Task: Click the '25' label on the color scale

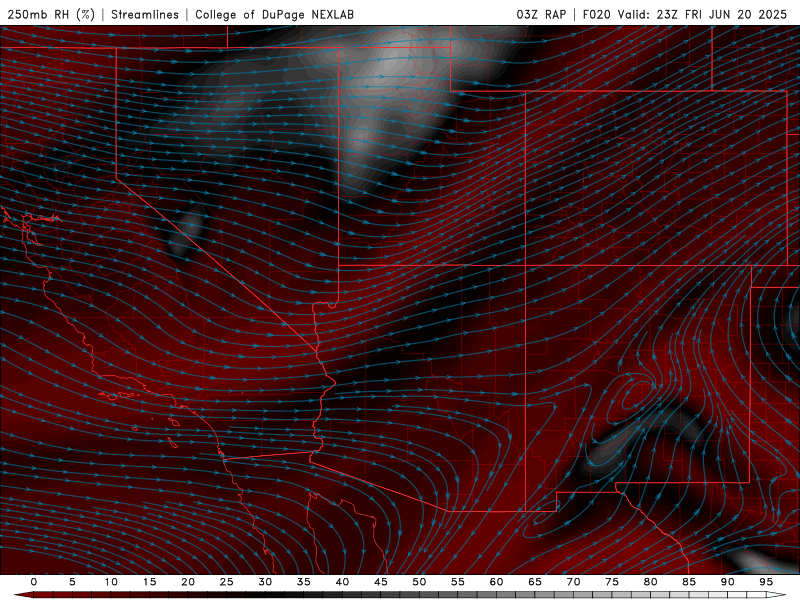Action: (x=227, y=582)
